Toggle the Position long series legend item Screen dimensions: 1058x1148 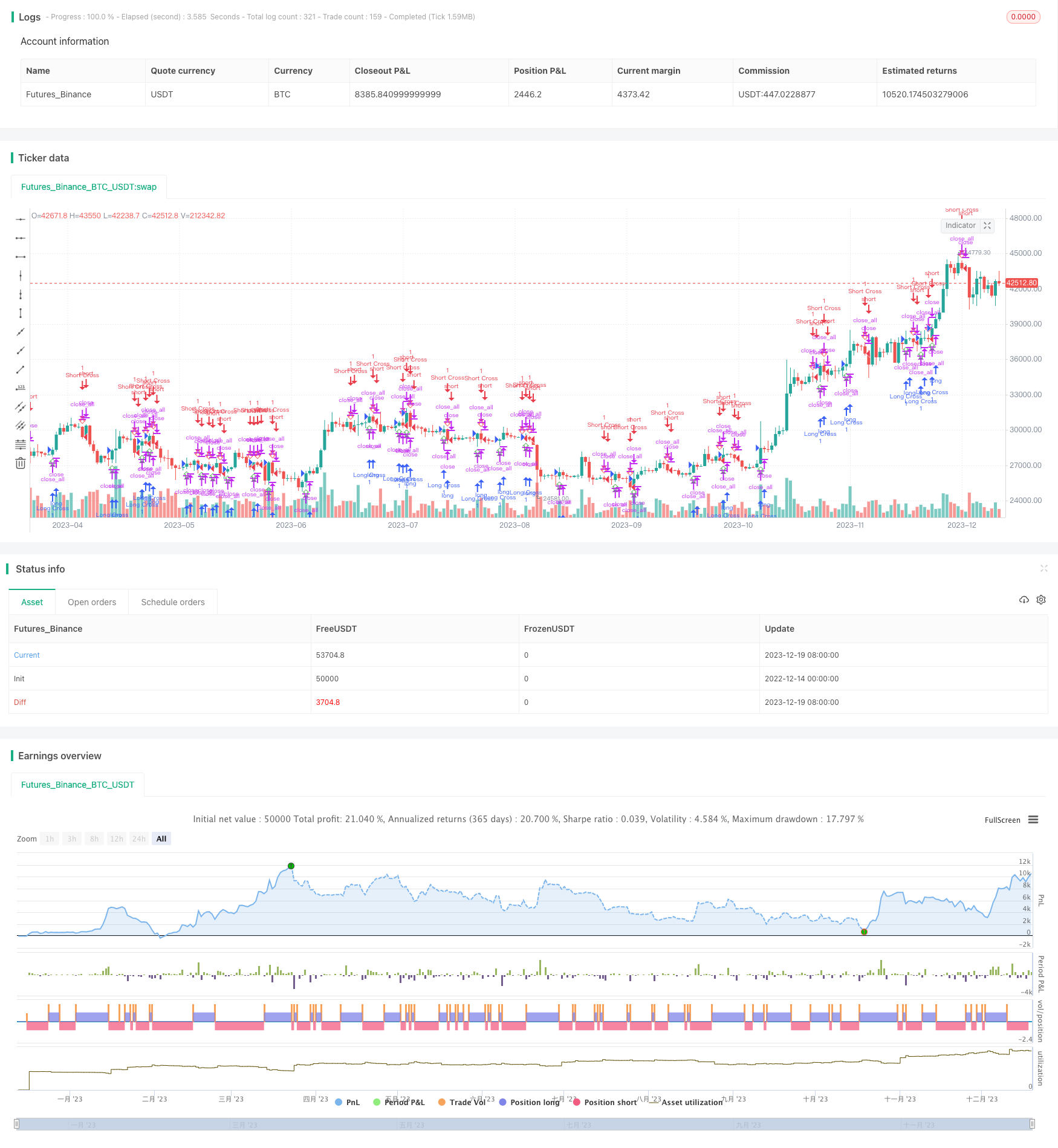point(529,1102)
